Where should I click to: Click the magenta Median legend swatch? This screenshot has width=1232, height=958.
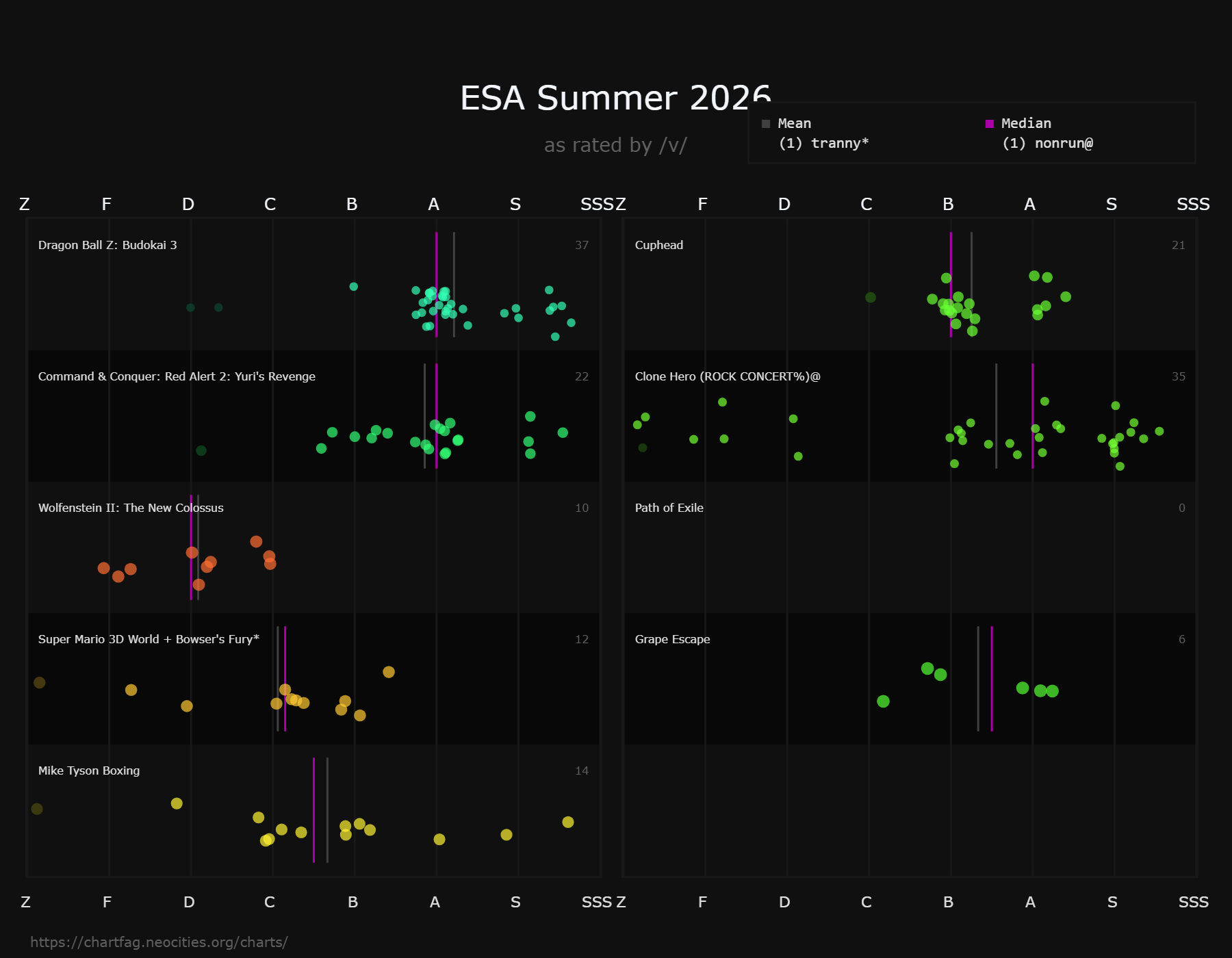989,124
